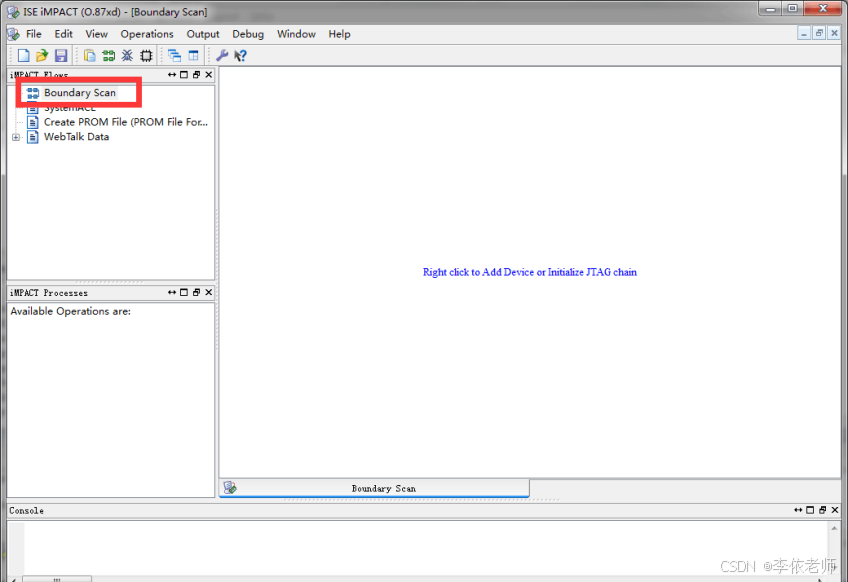Select WebTalk Data in the flows tree
This screenshot has height=582, width=848.
[76, 137]
